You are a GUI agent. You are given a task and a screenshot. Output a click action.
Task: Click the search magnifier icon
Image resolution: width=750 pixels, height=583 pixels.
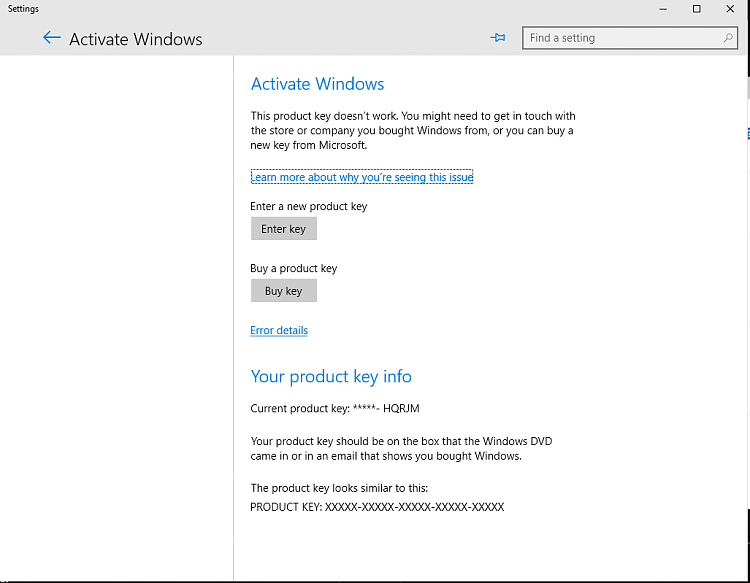[728, 38]
